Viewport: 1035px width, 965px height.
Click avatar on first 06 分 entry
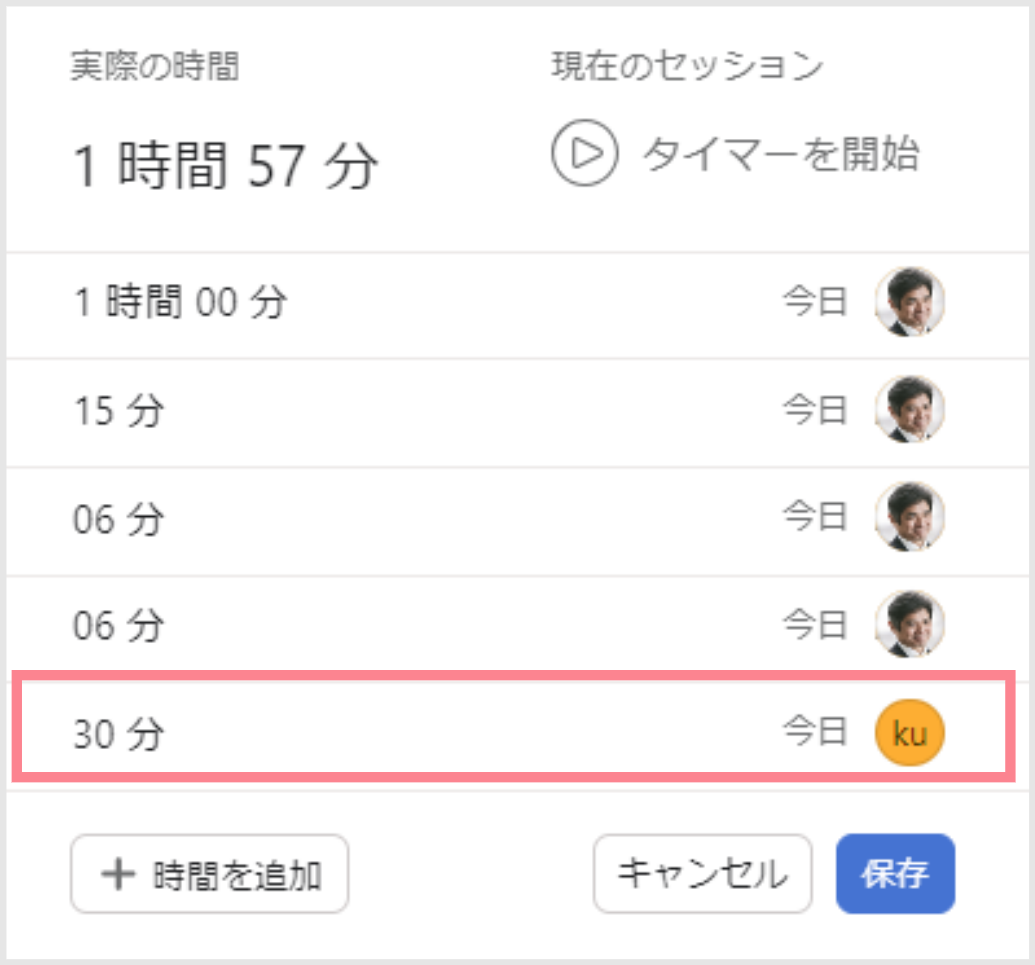click(910, 516)
